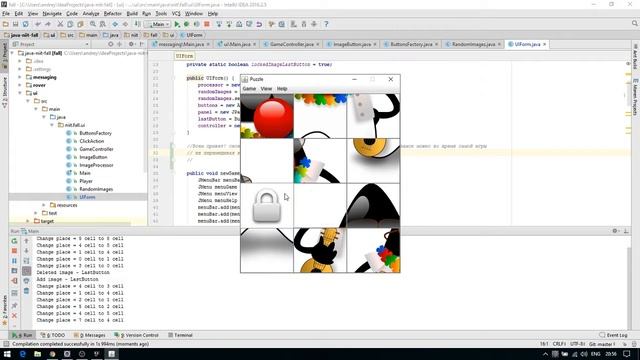Viewport: 640px width, 360px height.
Task: Click the UTF-8 encoding in status bar
Action: (x=577, y=344)
